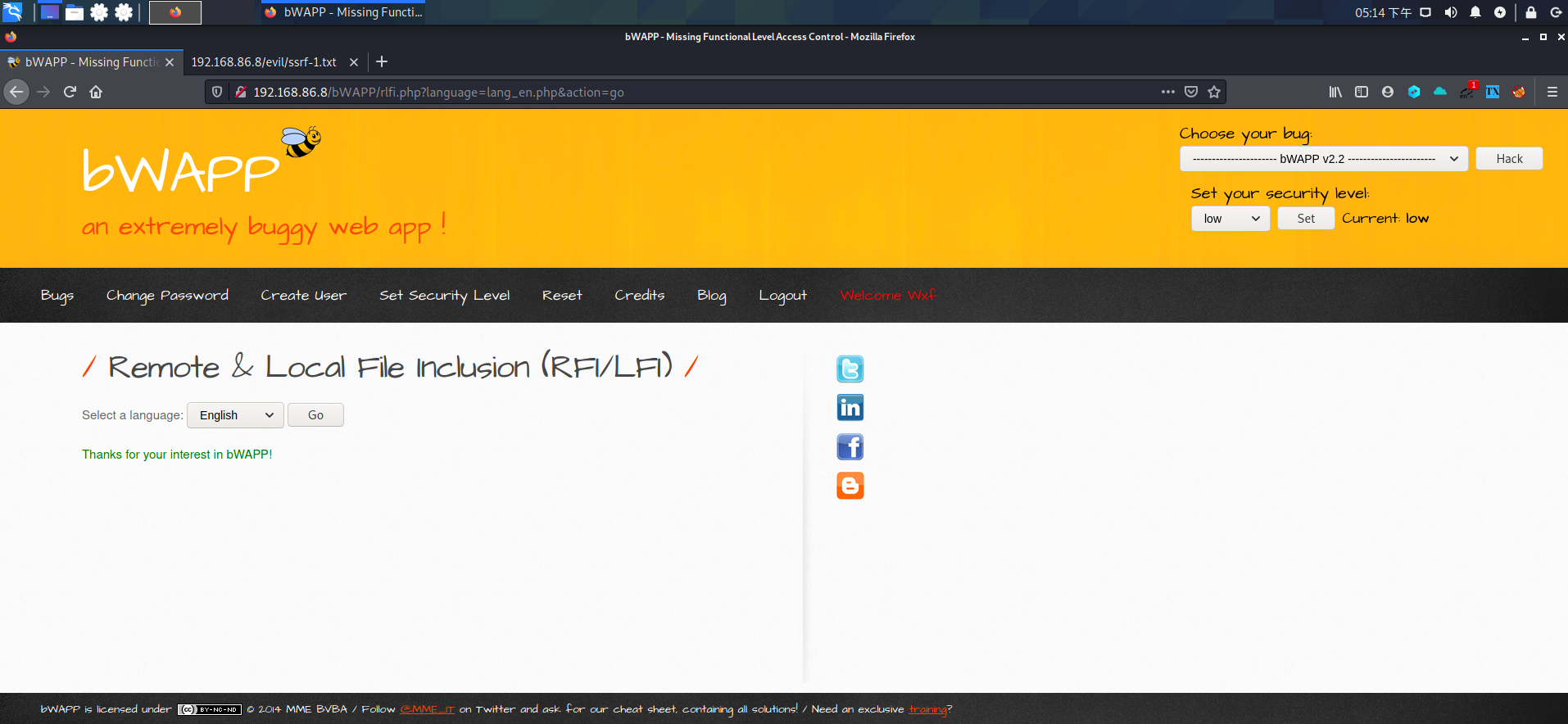Screen dimensions: 1568x724
Task: Click the teal cloud extension icon
Action: (x=1440, y=92)
